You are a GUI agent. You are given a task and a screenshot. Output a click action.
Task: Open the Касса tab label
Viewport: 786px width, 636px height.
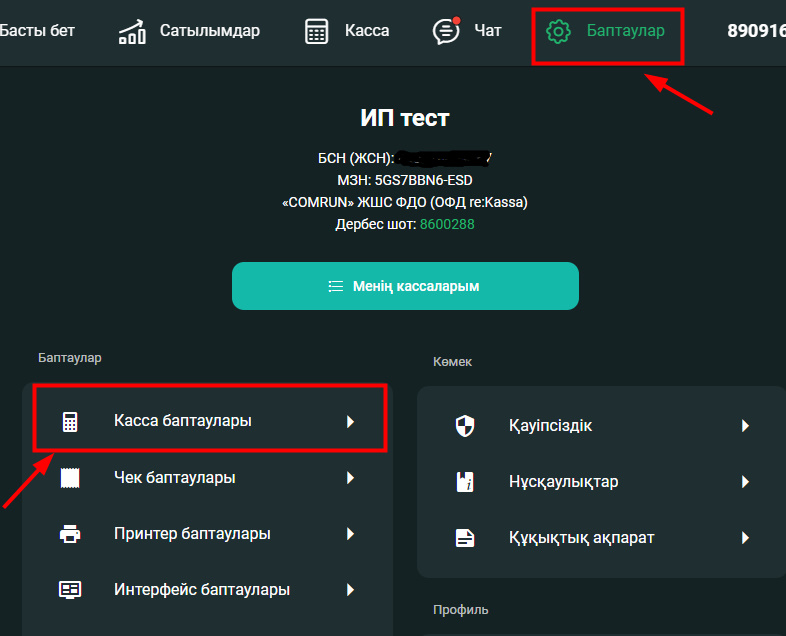(x=367, y=31)
